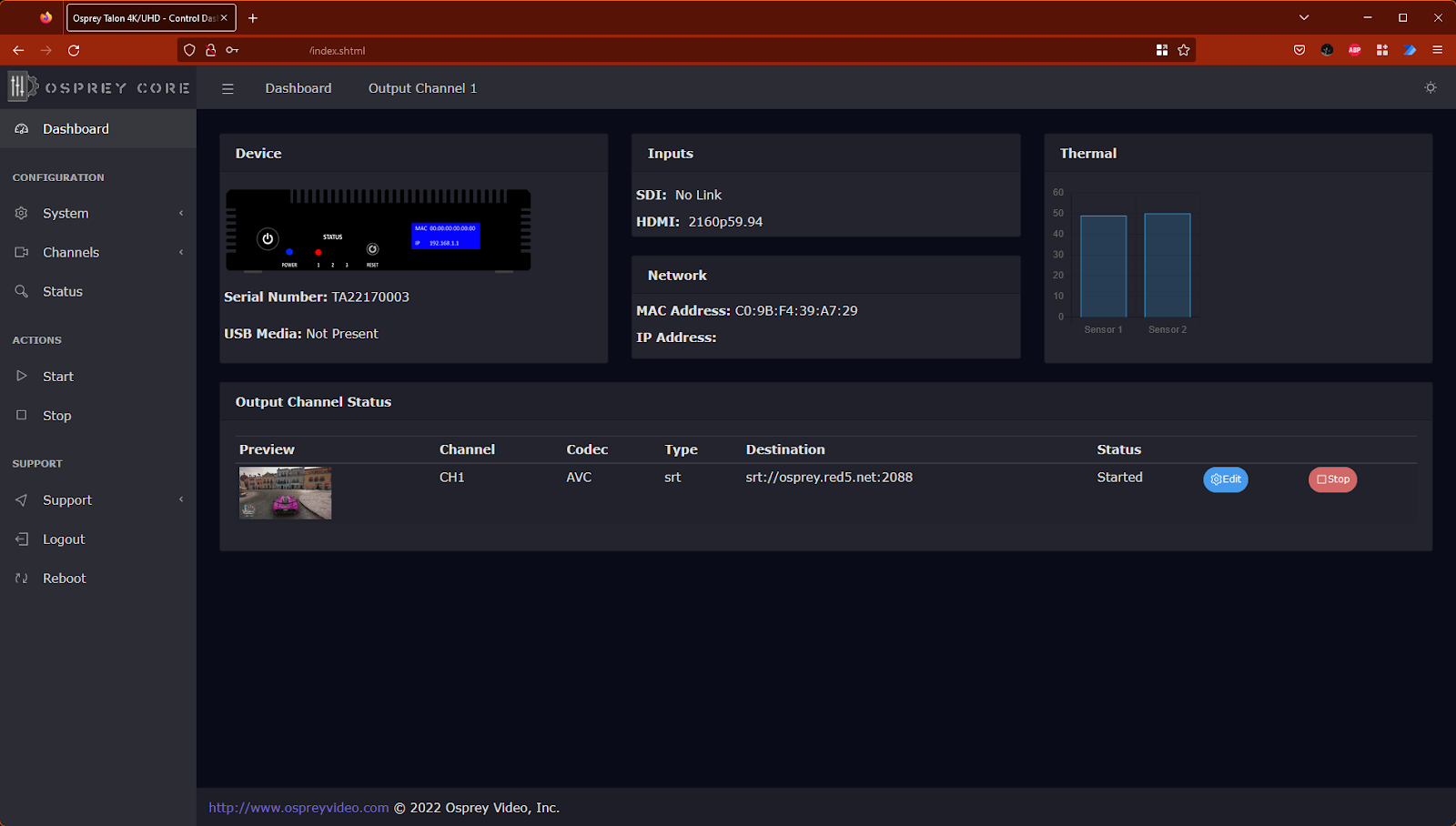Screen dimensions: 1456x826
Task: Click the Start play icon in sidebar
Action: pos(22,376)
